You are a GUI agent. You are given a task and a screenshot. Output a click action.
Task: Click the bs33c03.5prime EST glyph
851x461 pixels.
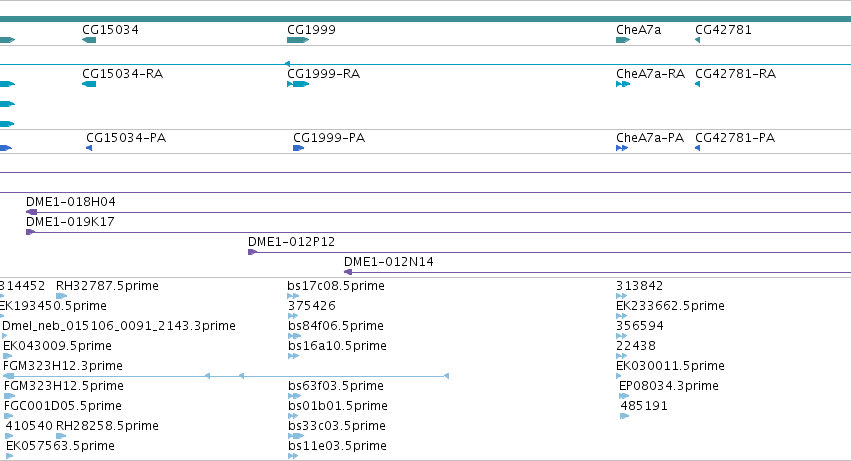(296, 436)
